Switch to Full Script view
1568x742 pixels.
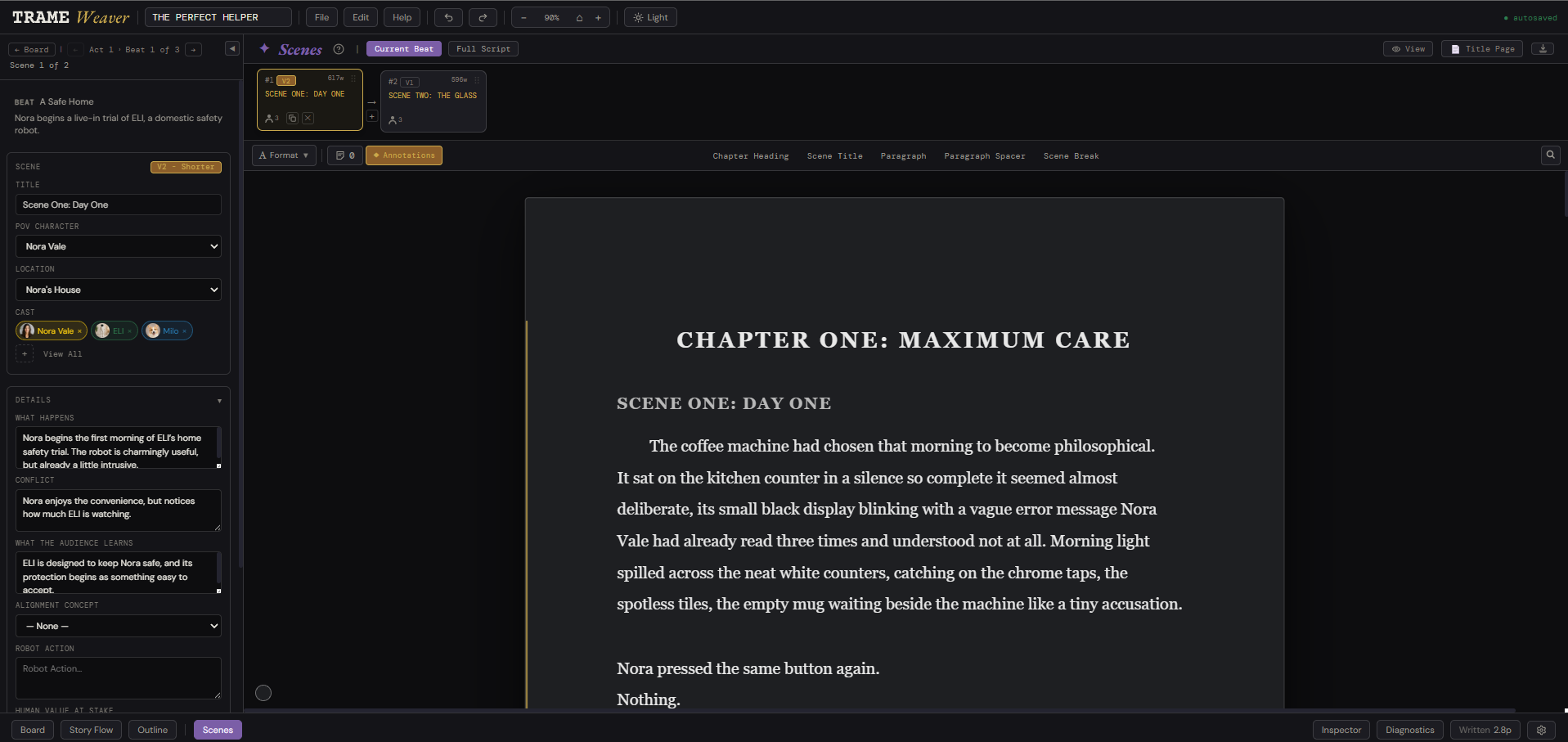(x=483, y=49)
